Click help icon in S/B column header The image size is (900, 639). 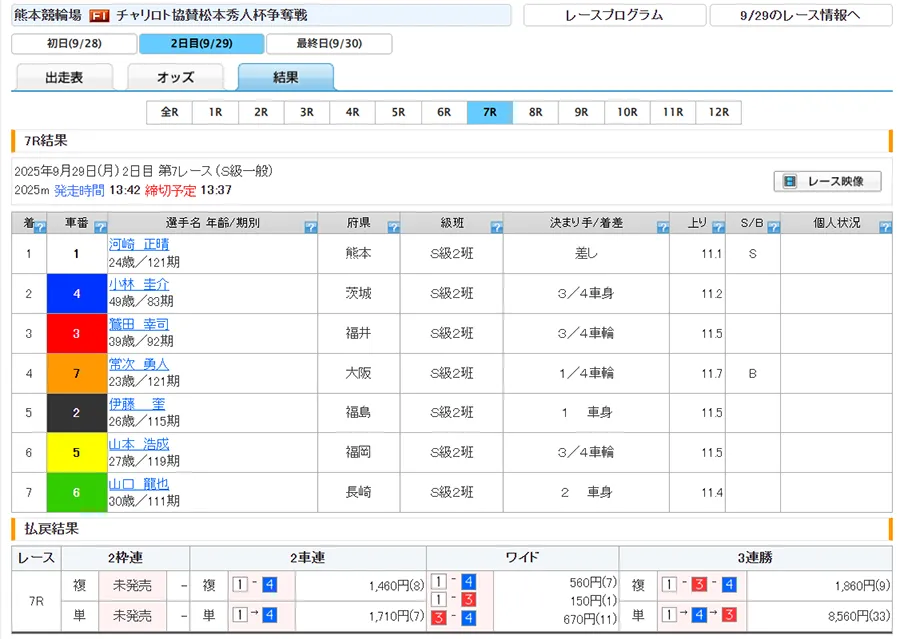tap(773, 228)
